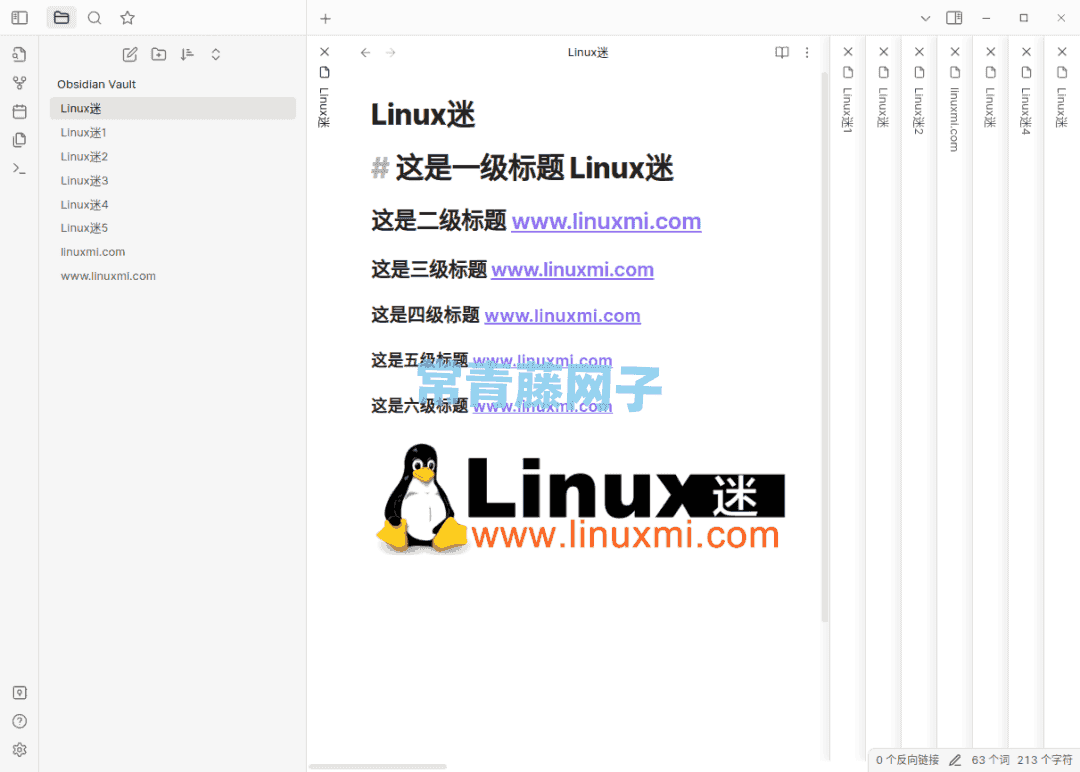Screen dimensions: 1080x772
Task: Show backlinks via 0 个反向链接
Action: [x=907, y=760]
